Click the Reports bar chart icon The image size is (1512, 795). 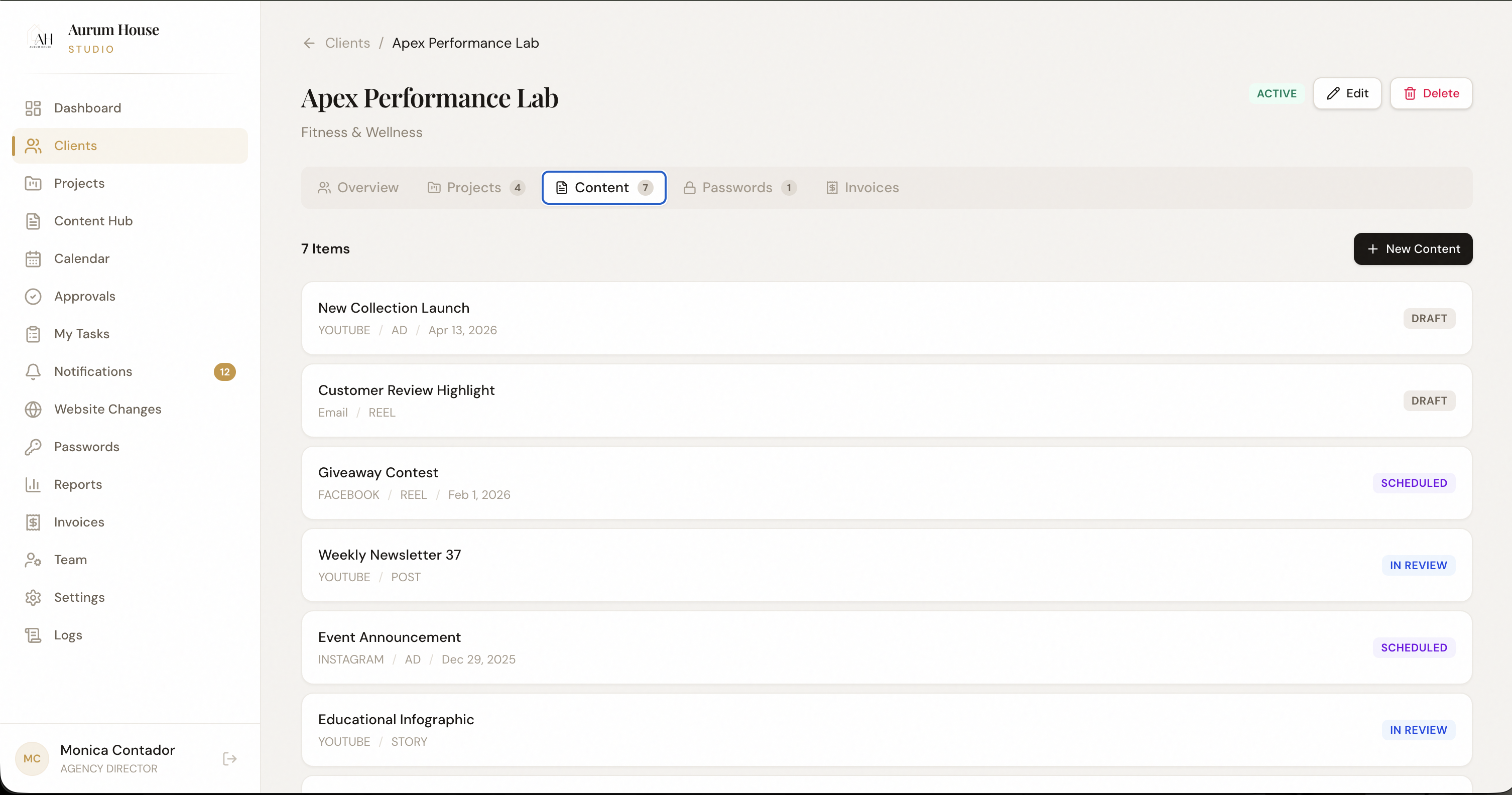pyautogui.click(x=34, y=484)
